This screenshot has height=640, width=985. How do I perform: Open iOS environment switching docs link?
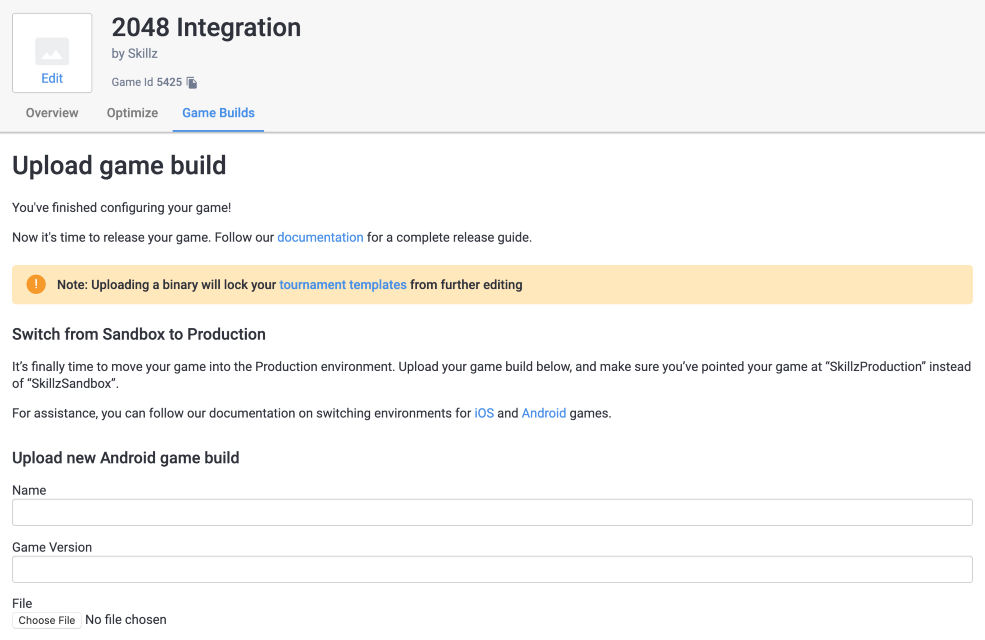(484, 413)
